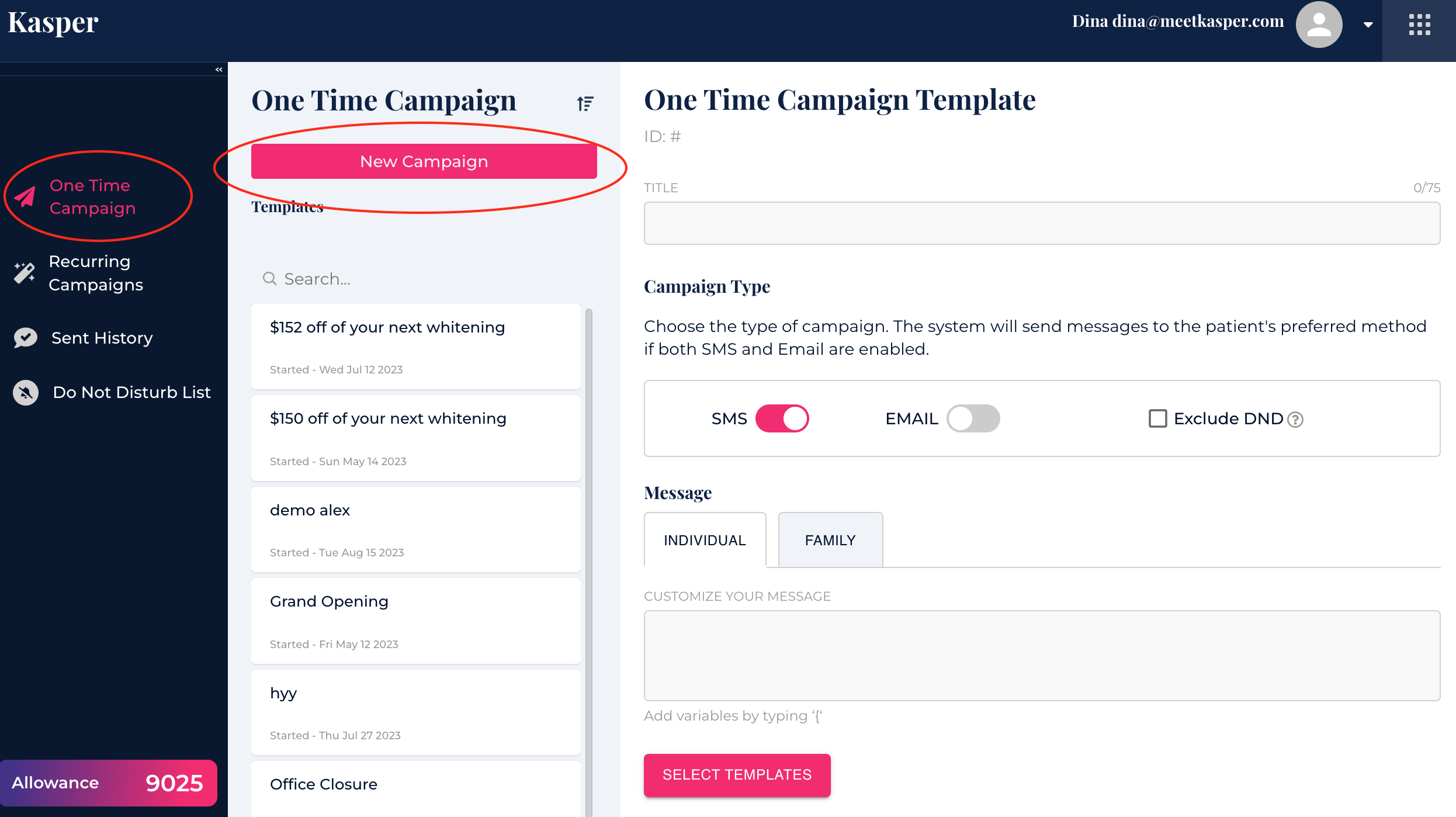Click the template list scrollbar
Image resolution: width=1456 pixels, height=817 pixels.
[589, 526]
